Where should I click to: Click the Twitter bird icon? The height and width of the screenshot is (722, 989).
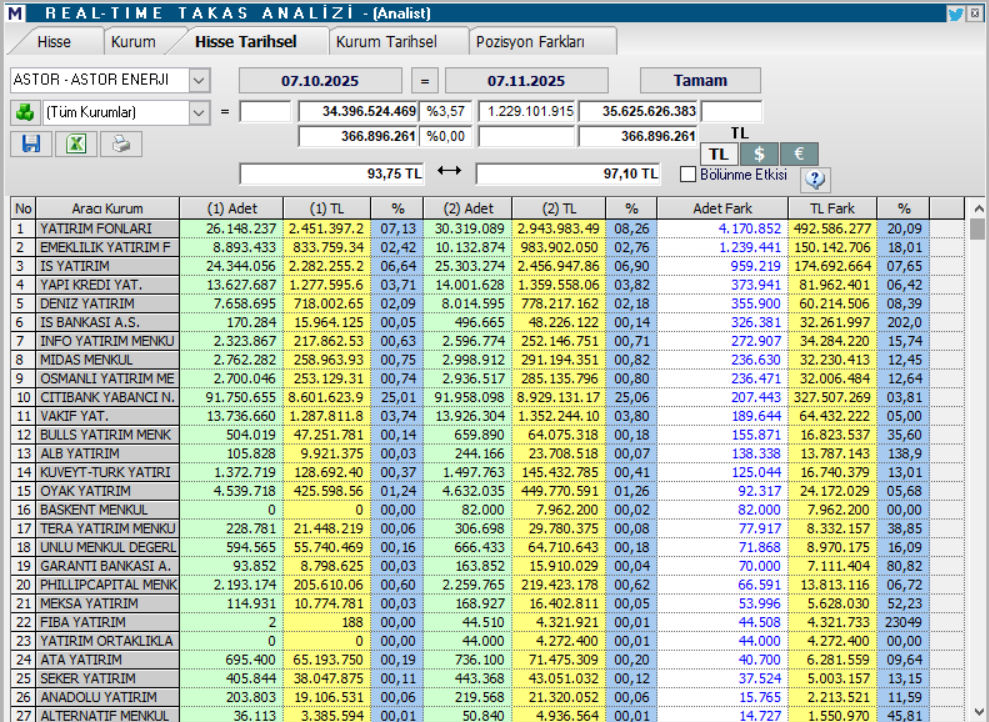pos(956,13)
